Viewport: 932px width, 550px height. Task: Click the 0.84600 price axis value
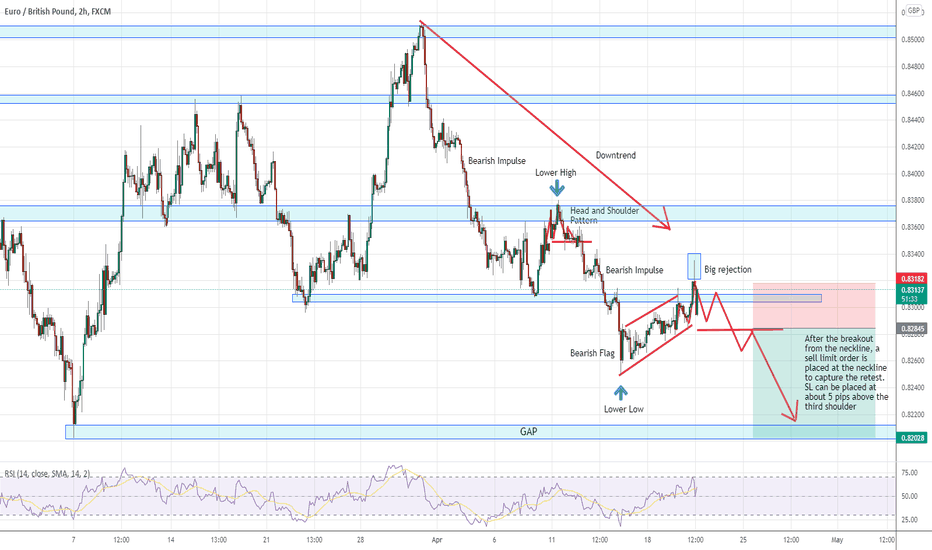[912, 93]
